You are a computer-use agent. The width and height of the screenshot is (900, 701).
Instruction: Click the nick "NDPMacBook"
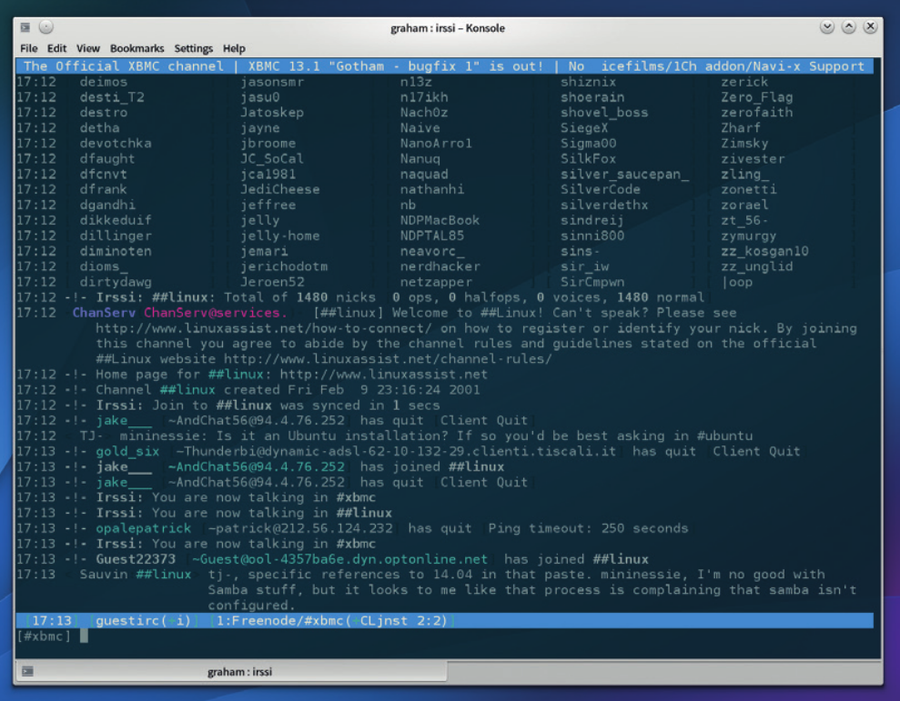click(440, 220)
